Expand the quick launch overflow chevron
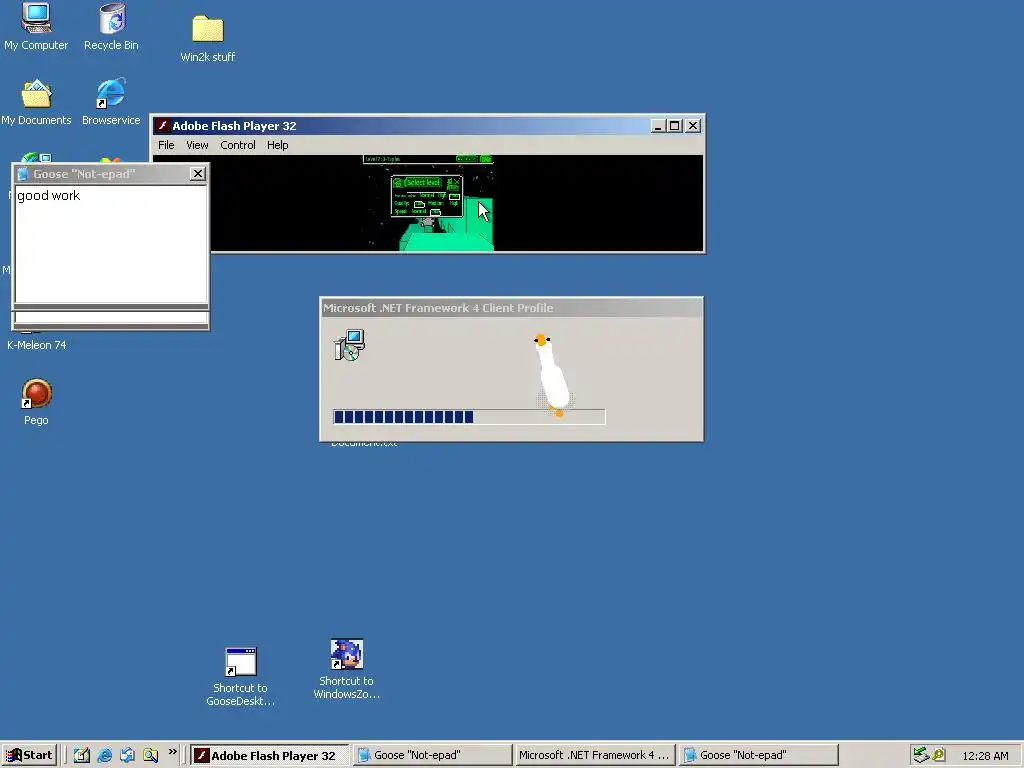The image size is (1024, 768). coord(172,752)
